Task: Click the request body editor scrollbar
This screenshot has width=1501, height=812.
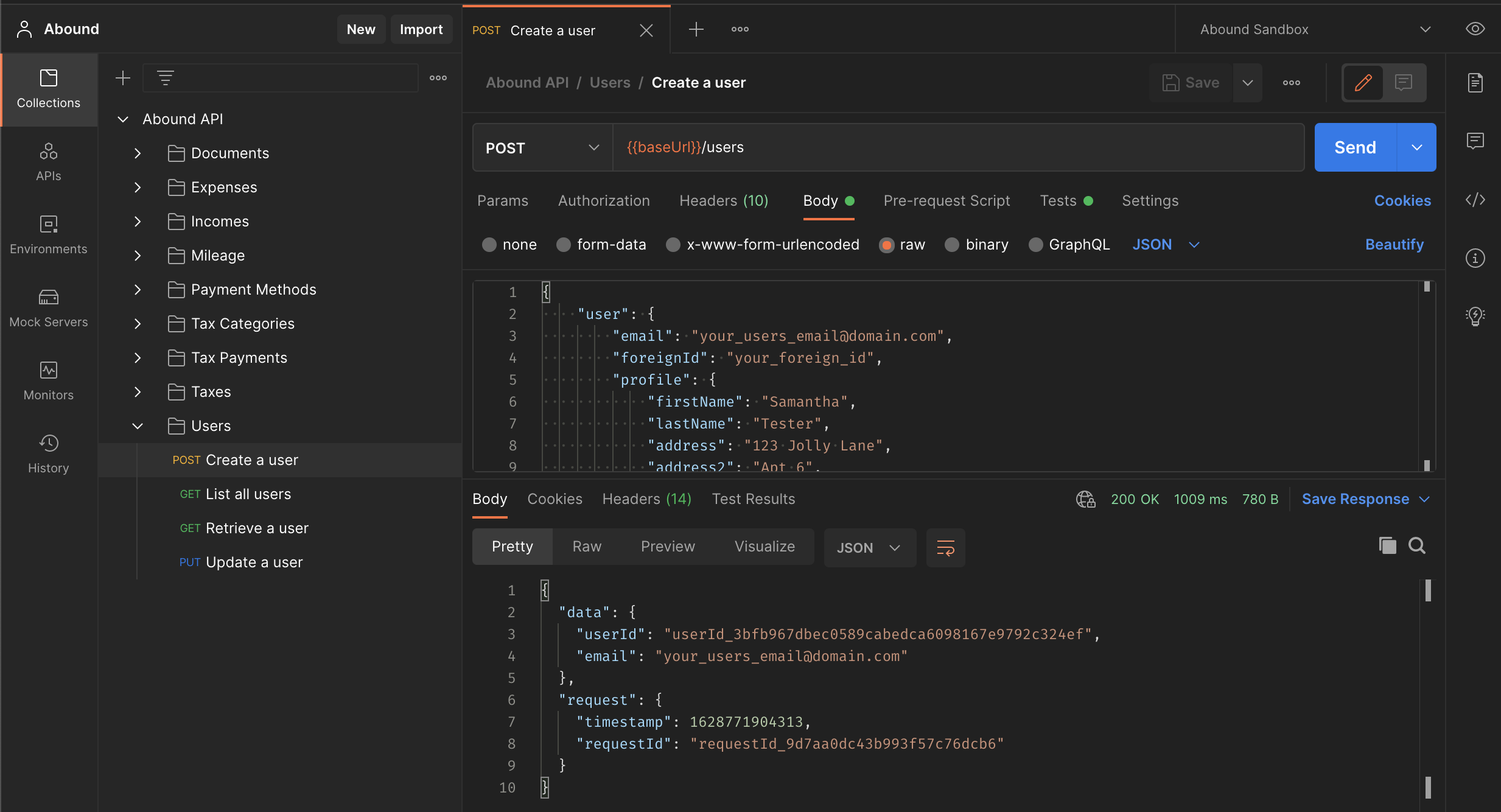Action: point(1427,376)
